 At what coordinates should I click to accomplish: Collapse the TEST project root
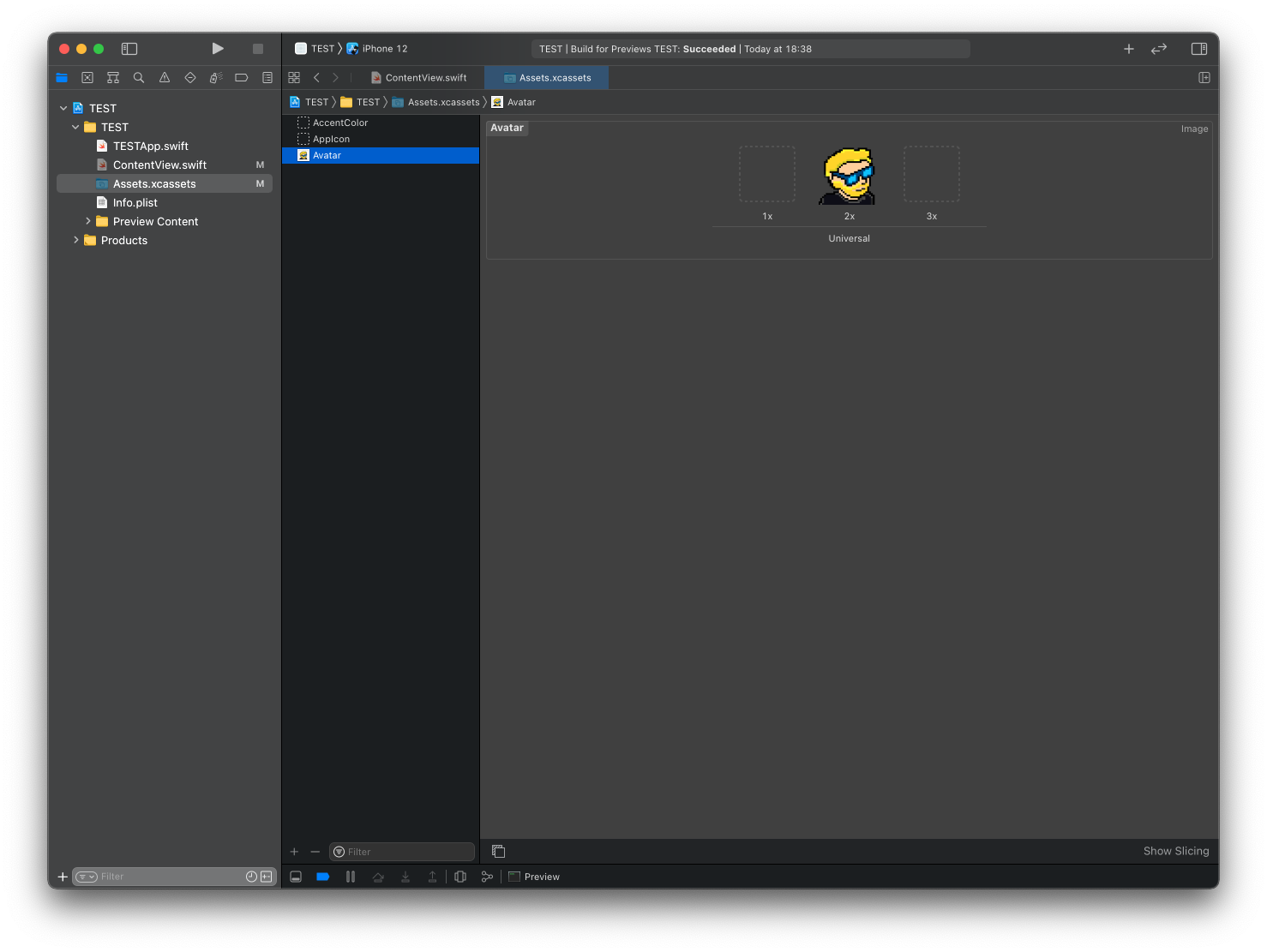tap(63, 108)
